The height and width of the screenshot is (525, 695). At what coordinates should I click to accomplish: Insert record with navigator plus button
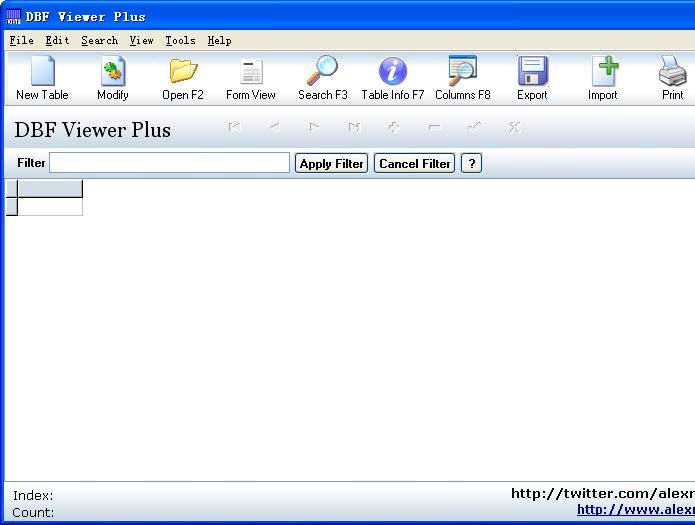[394, 128]
